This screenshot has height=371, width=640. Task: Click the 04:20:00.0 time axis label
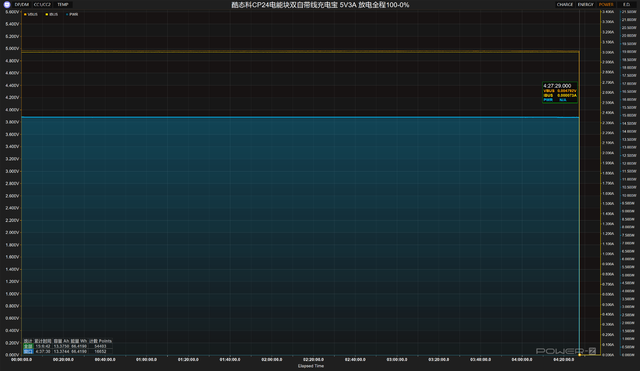564,360
